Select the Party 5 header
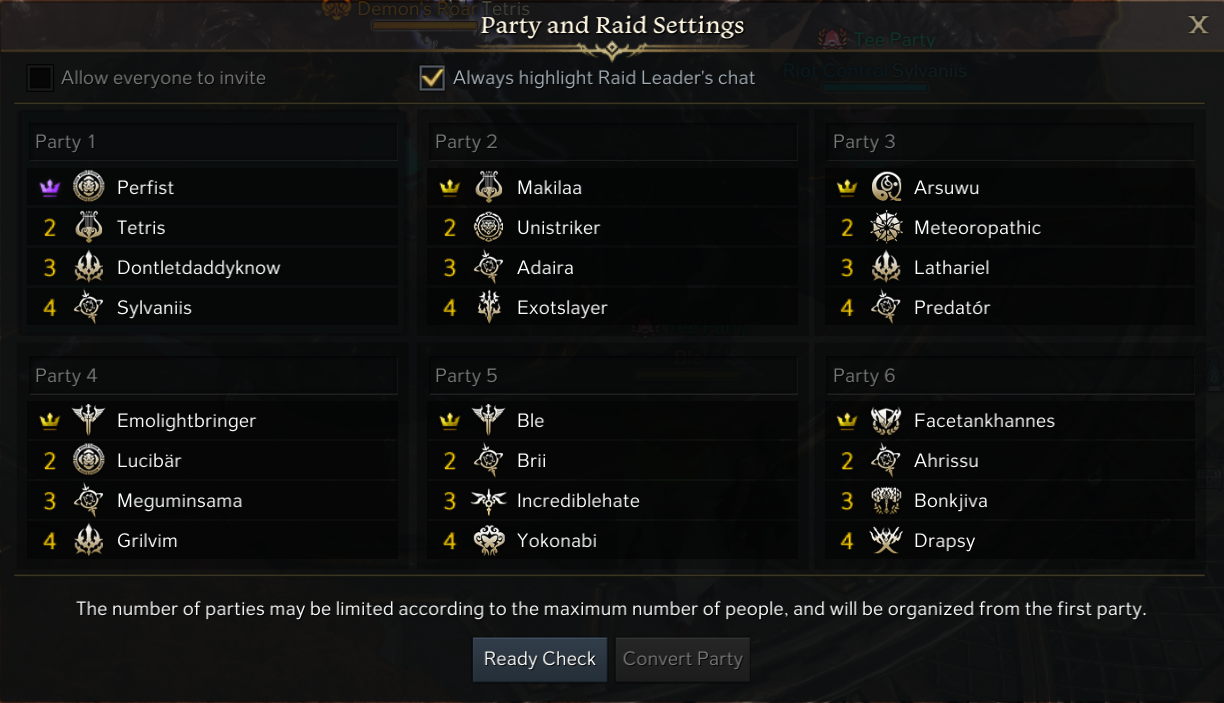Screen dimensions: 1224x703 click(612, 376)
